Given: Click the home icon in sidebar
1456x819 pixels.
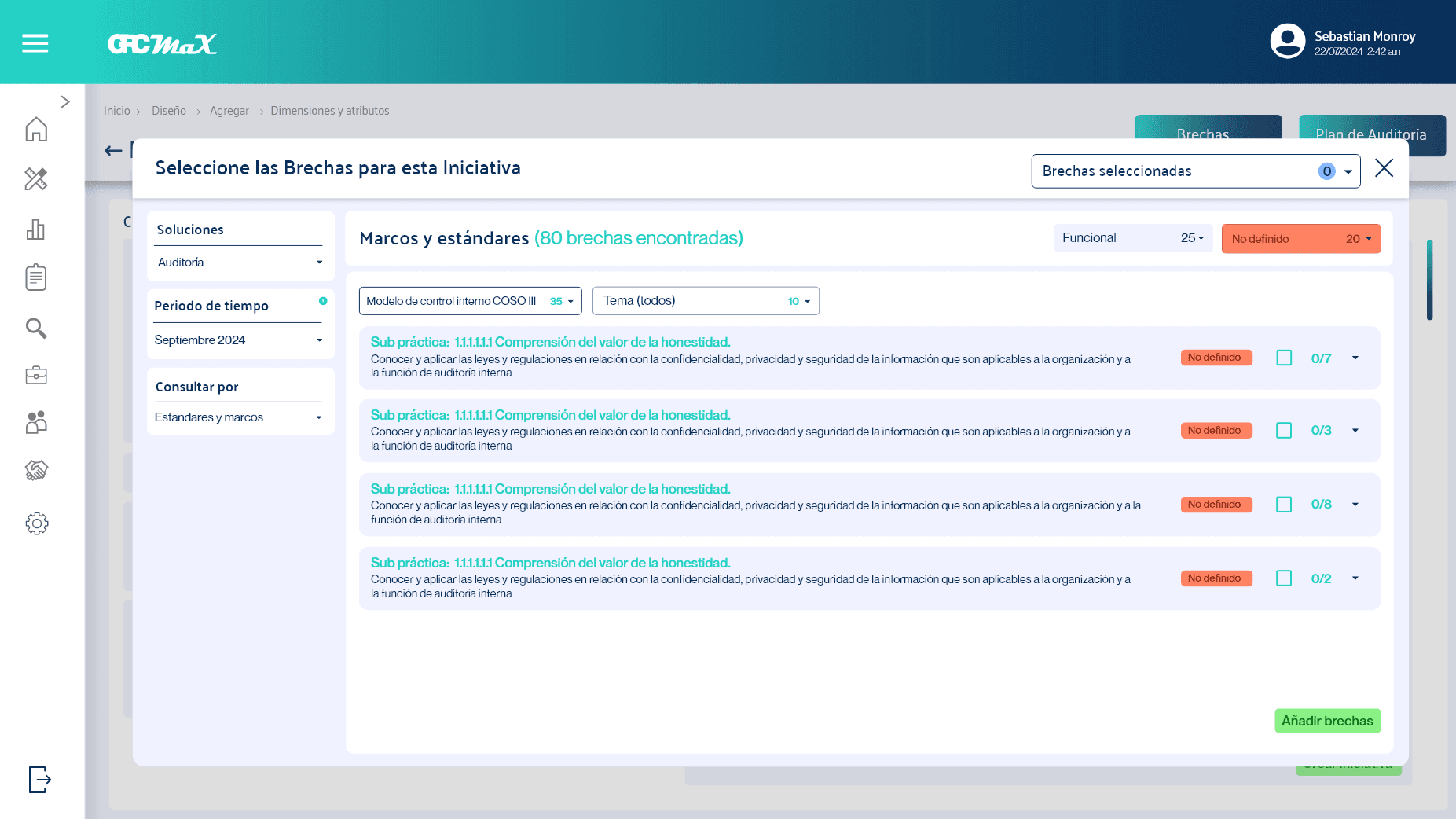Looking at the screenshot, I should click(36, 130).
